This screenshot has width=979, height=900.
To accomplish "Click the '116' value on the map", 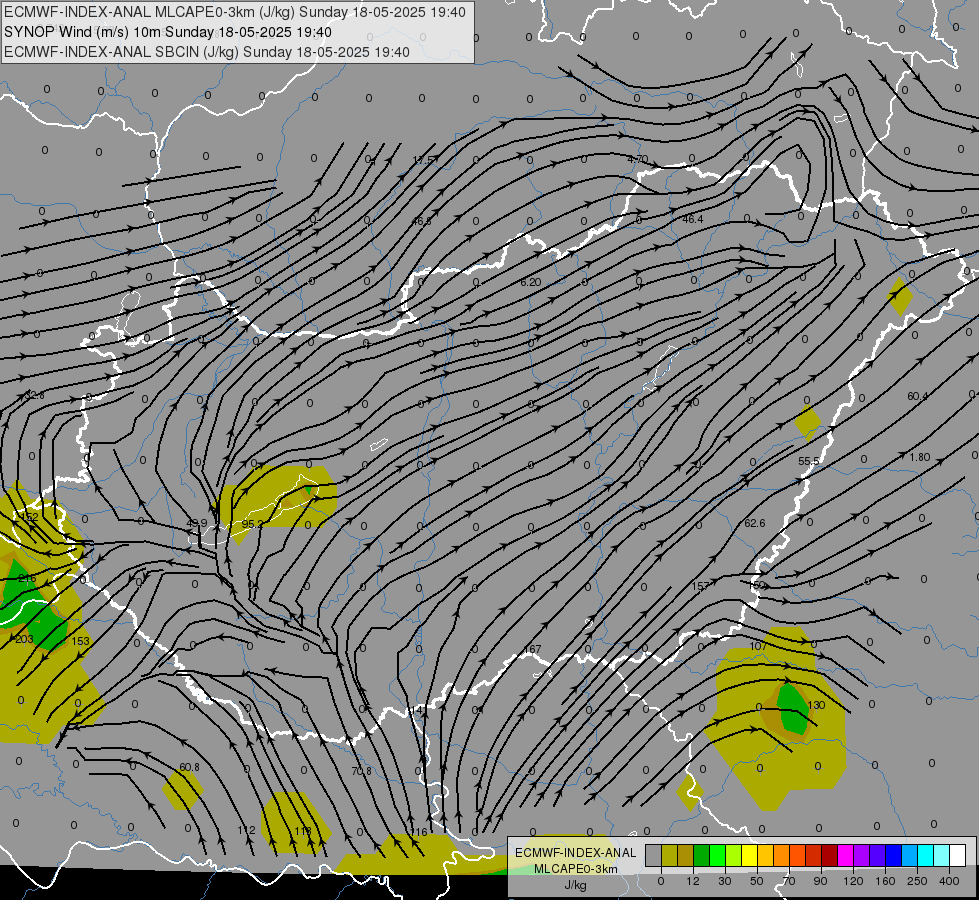I will coord(419,832).
